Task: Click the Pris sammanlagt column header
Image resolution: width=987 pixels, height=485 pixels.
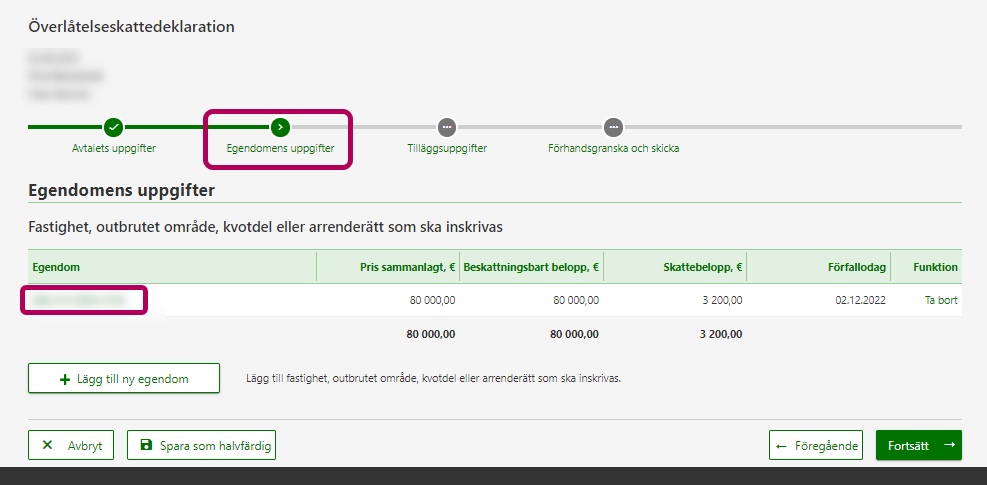Action: click(407, 267)
